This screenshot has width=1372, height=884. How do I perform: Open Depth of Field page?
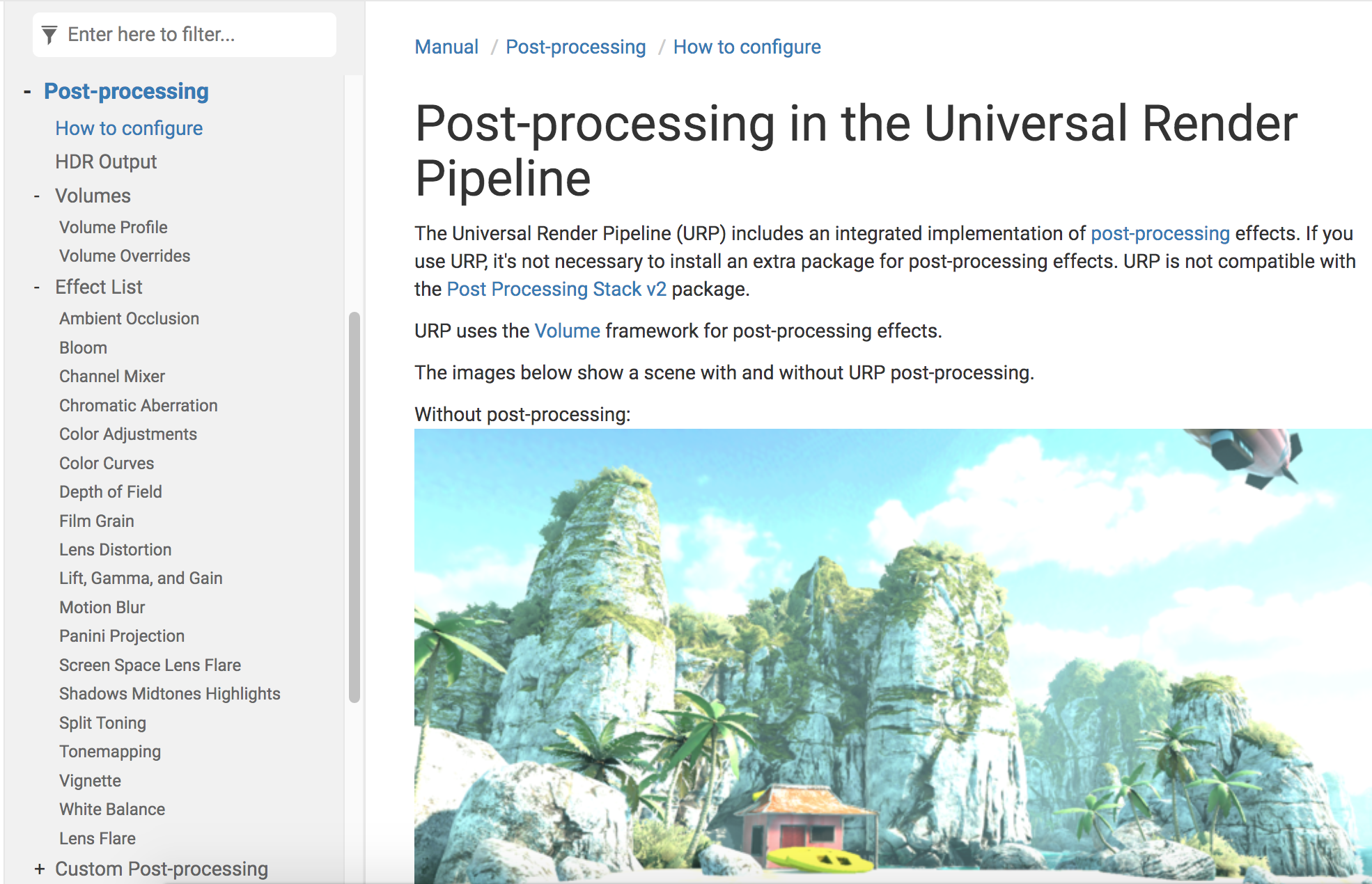(110, 491)
